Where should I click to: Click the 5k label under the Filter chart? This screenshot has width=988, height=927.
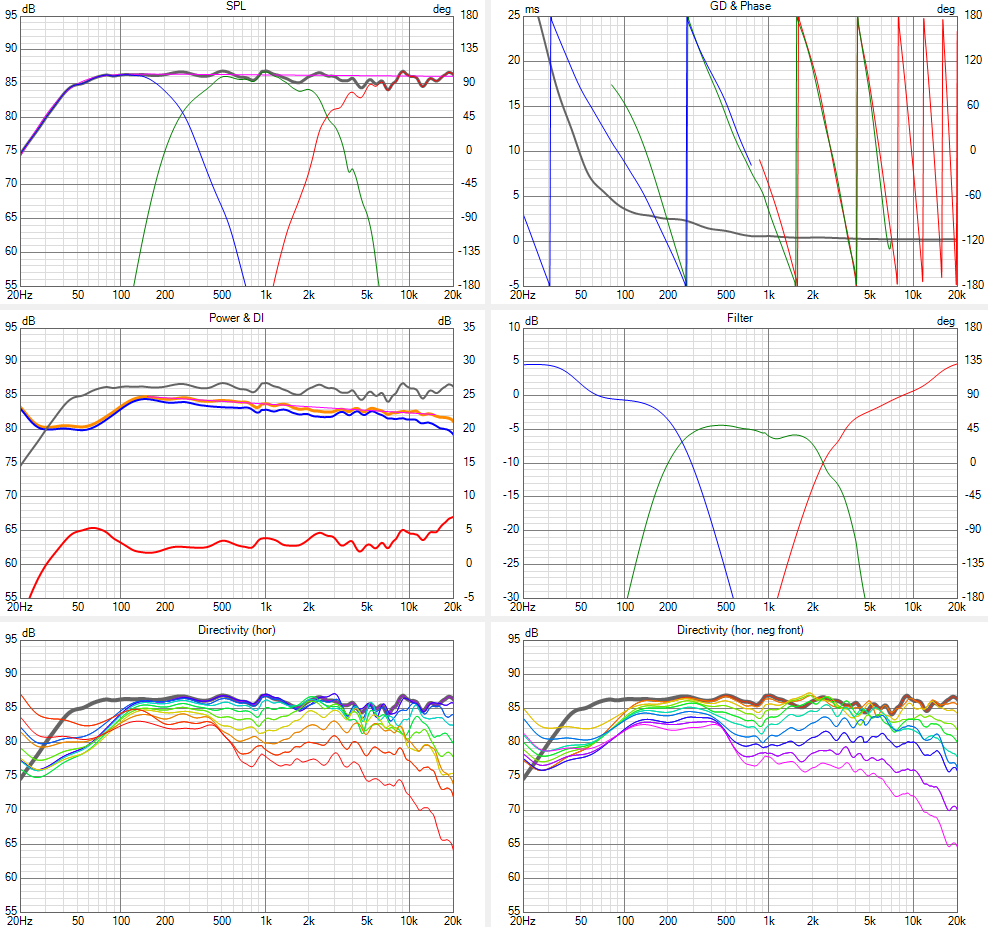tap(870, 607)
